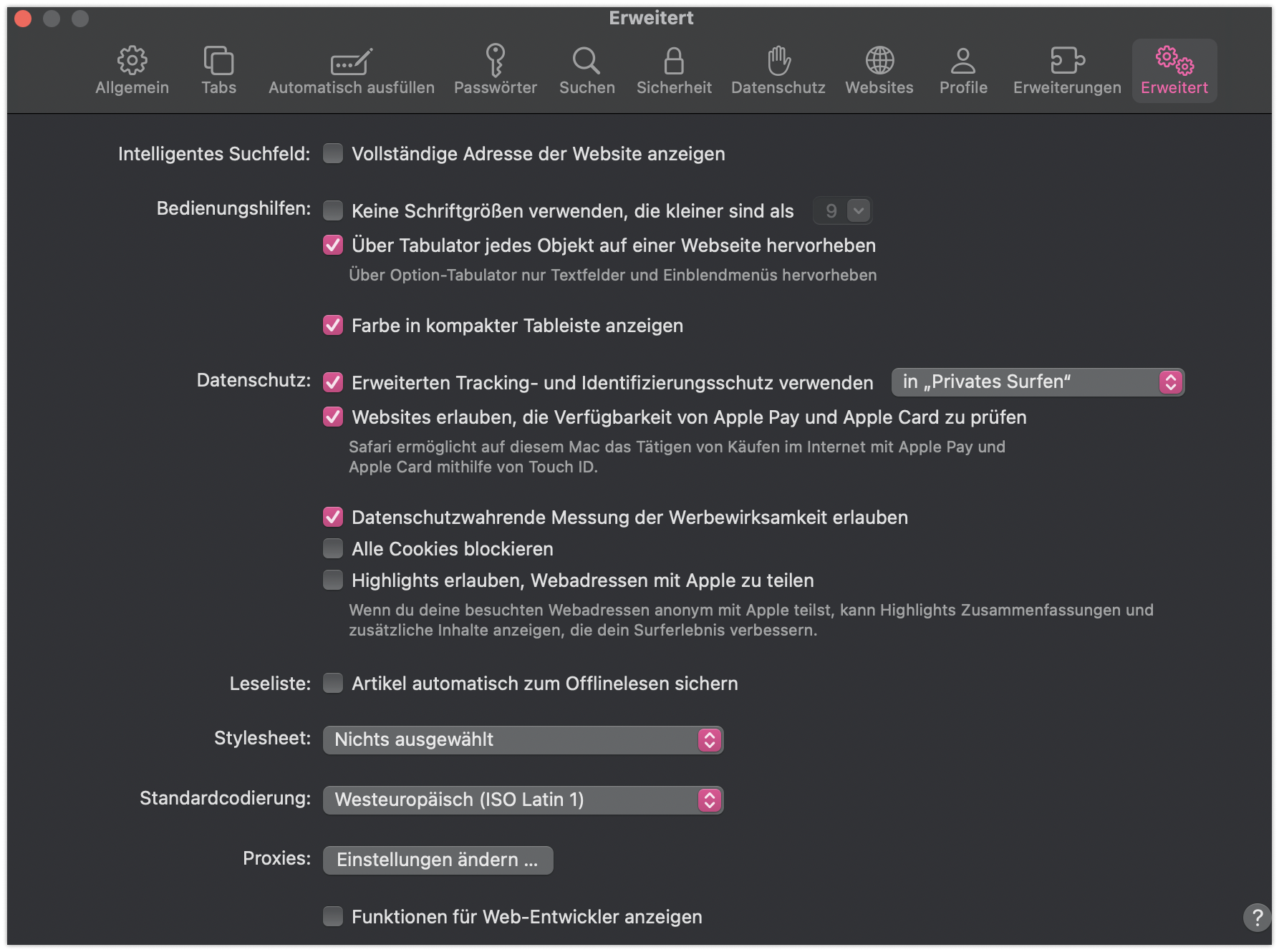Select the Suchen magnifier icon
Viewport: 1279px width, 952px height.
click(x=587, y=61)
